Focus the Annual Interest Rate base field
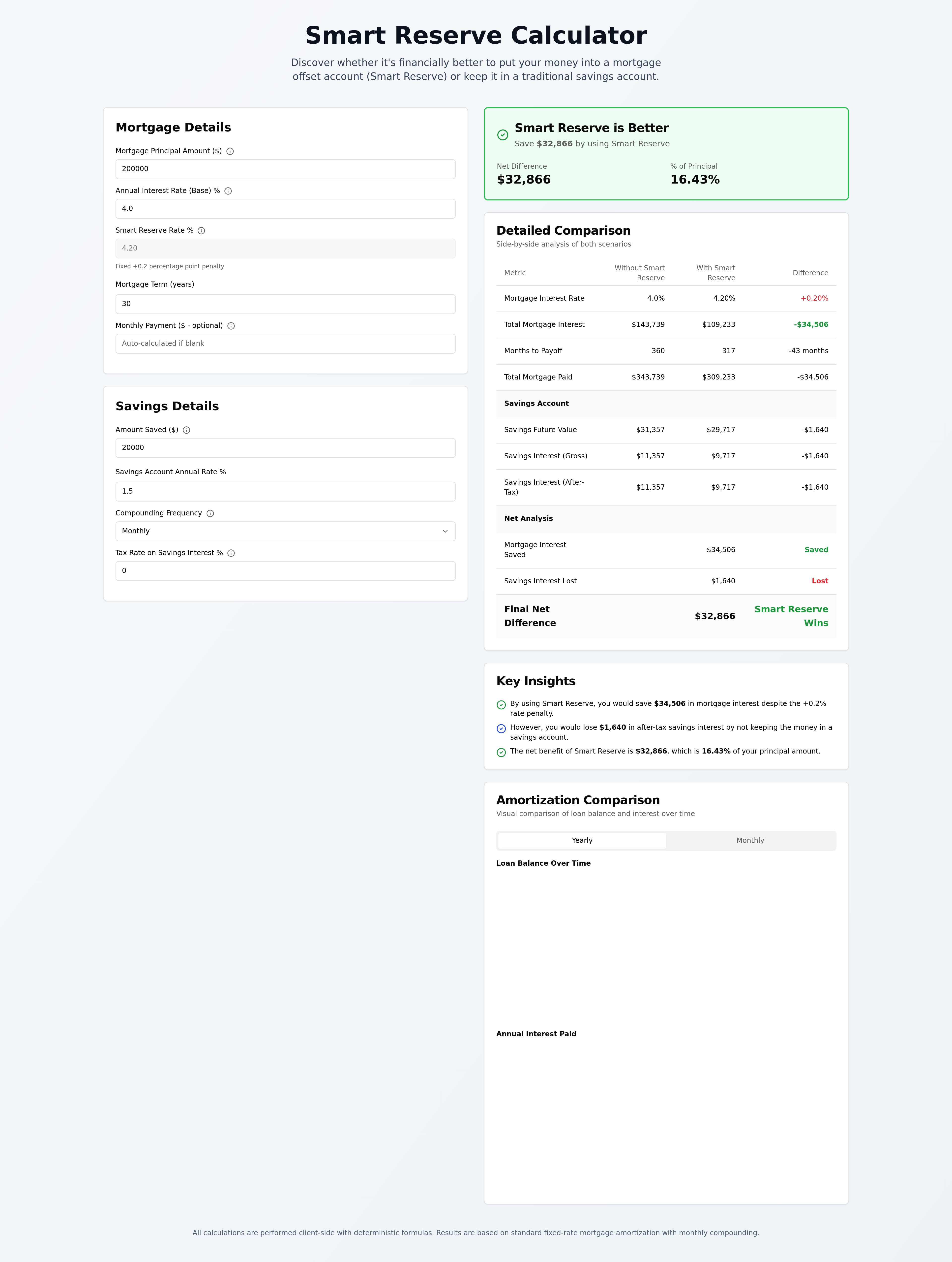 pos(285,209)
